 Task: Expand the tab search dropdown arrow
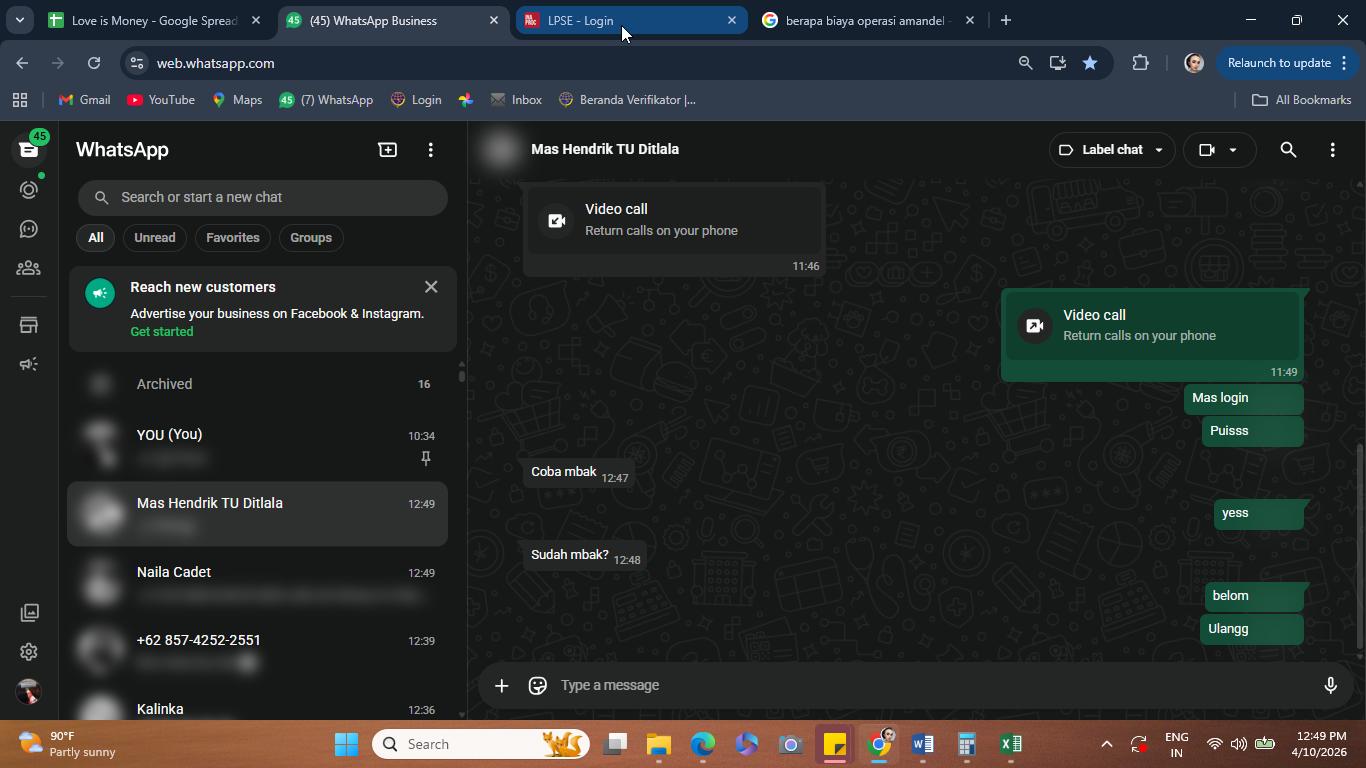pos(19,20)
